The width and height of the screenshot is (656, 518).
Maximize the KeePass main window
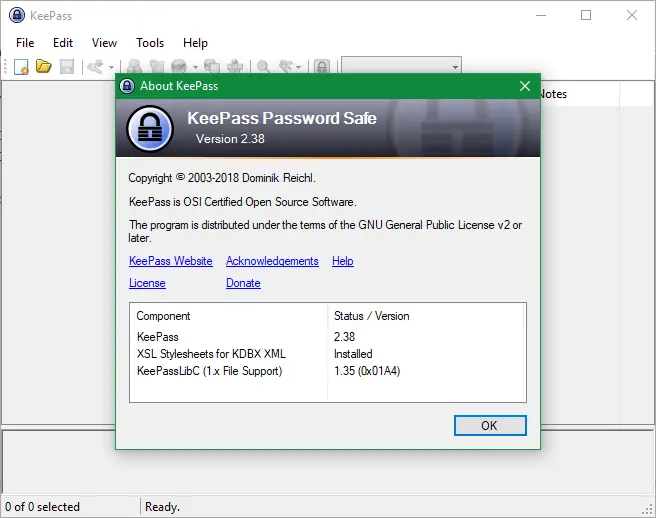(586, 15)
